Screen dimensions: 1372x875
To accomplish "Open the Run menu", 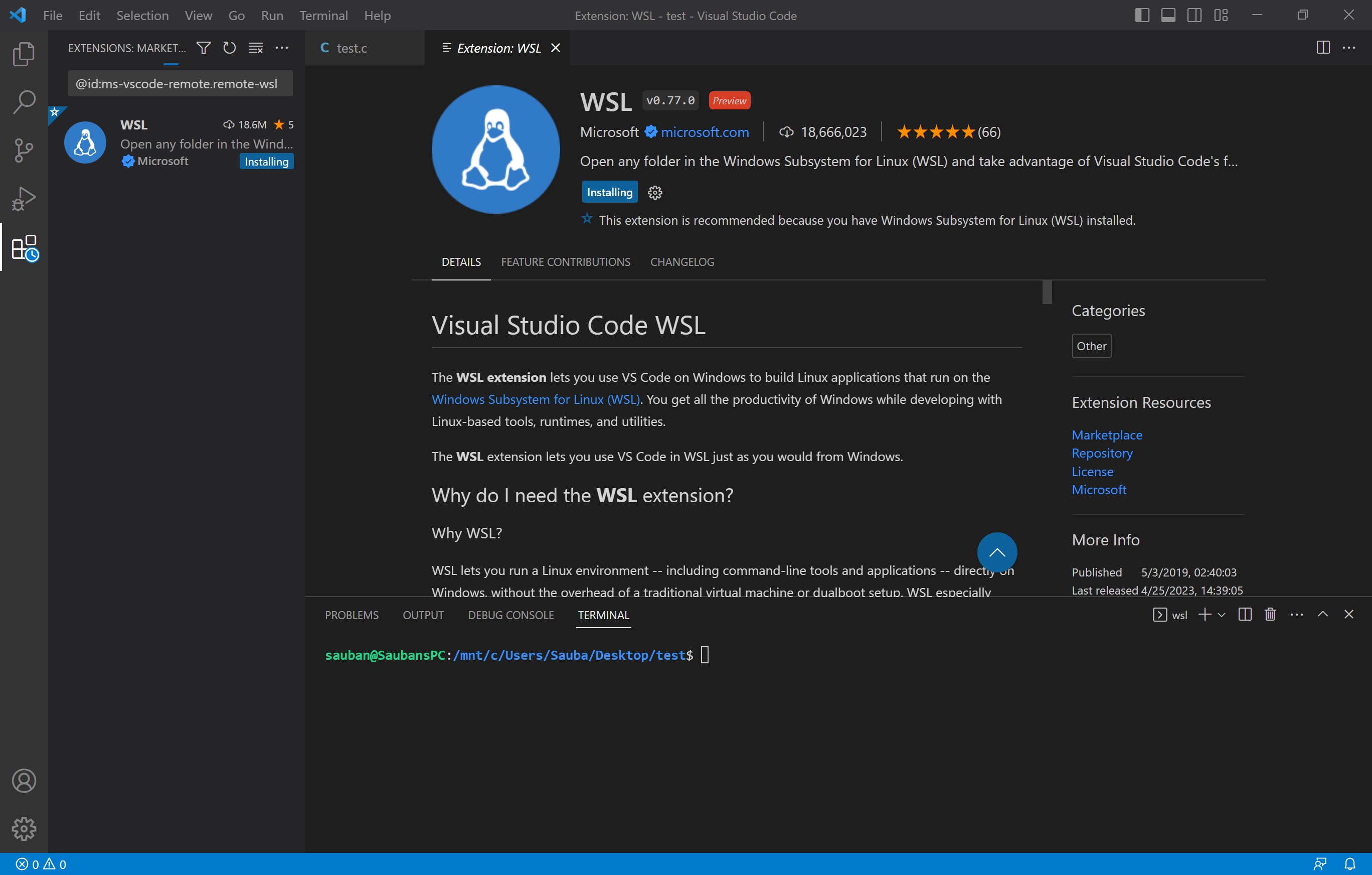I will point(272,16).
